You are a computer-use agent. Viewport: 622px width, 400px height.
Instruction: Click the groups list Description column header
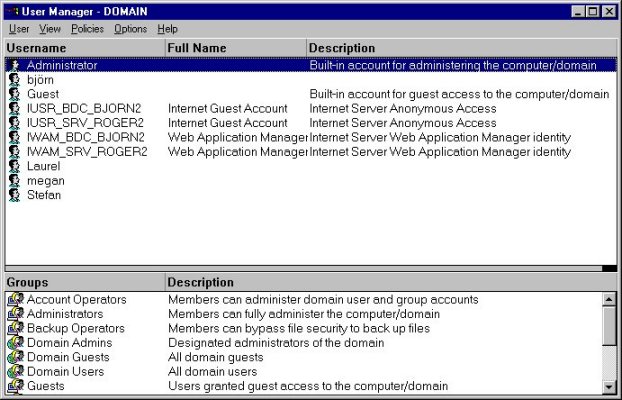click(392, 282)
